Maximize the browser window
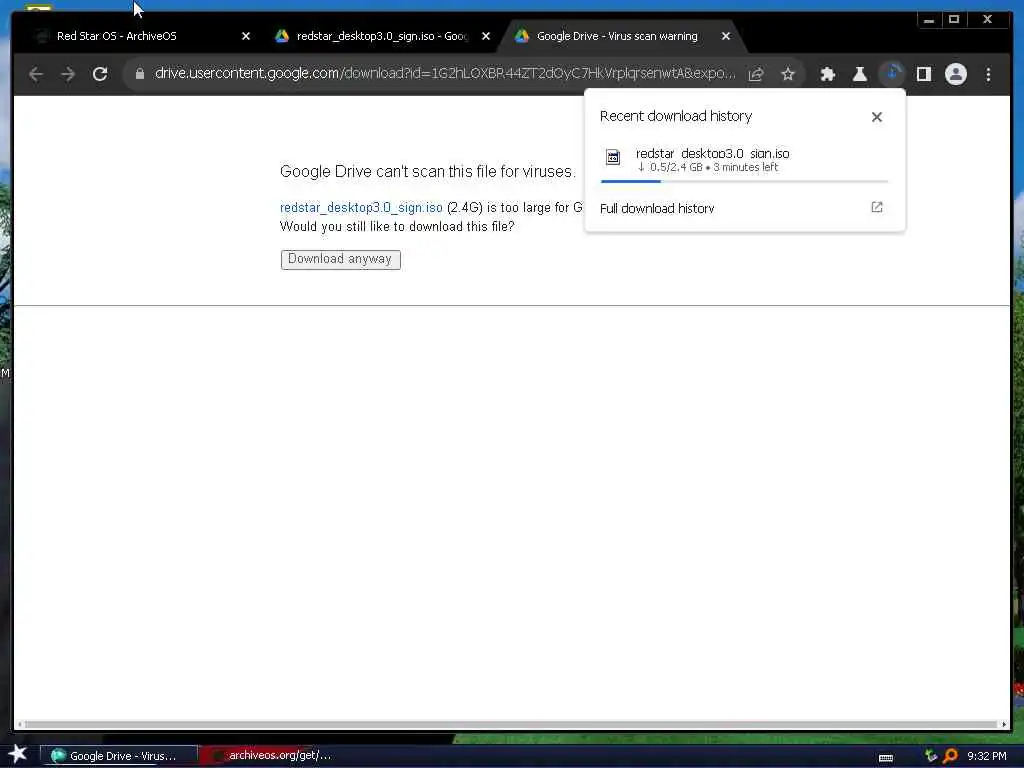Image resolution: width=1024 pixels, height=768 pixels. (x=954, y=20)
